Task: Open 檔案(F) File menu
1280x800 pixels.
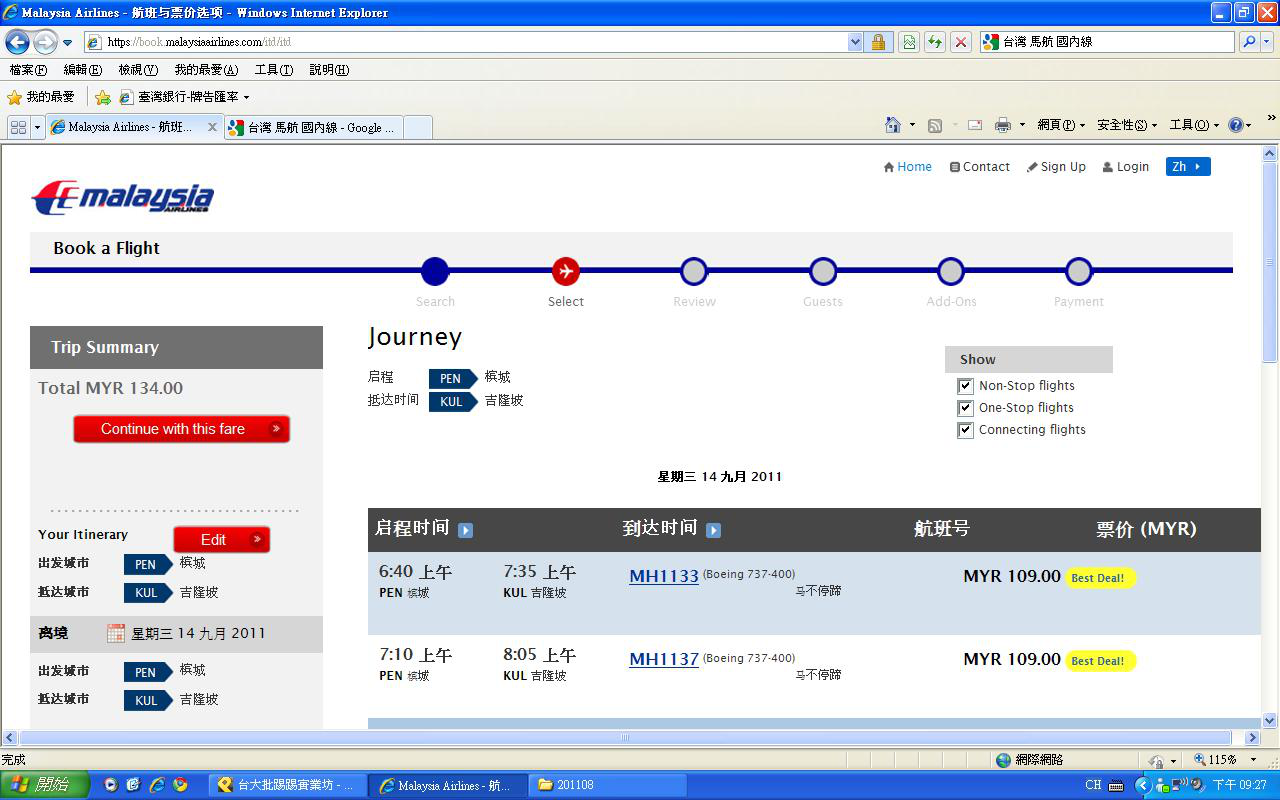Action: pos(28,70)
